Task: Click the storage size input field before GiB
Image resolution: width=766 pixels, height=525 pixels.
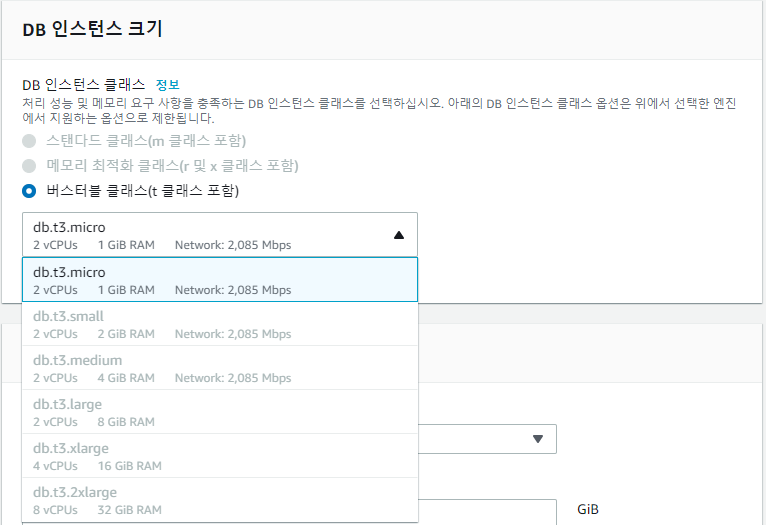Action: pos(487,511)
